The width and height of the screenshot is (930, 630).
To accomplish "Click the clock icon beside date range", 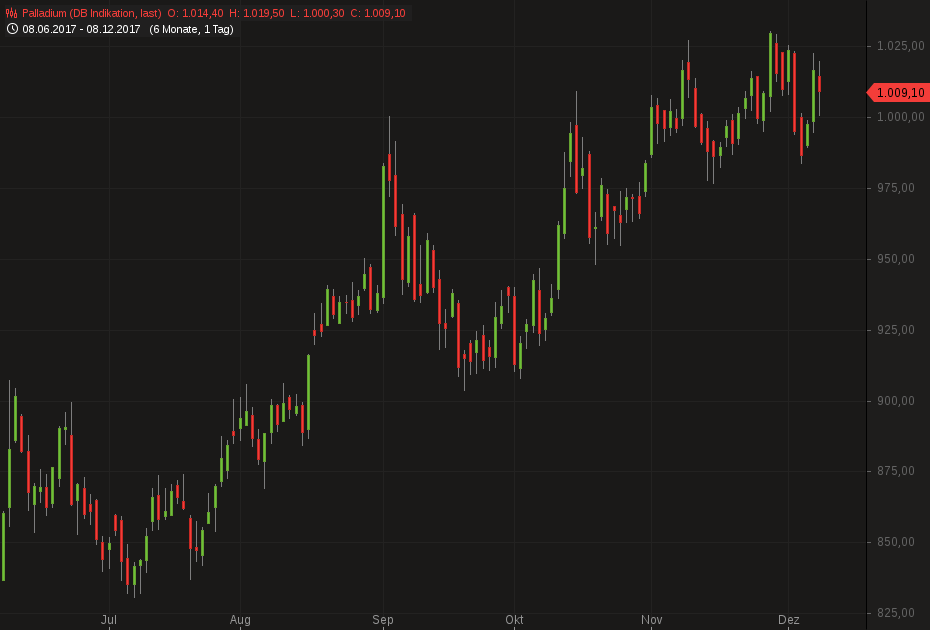I will (x=12, y=29).
